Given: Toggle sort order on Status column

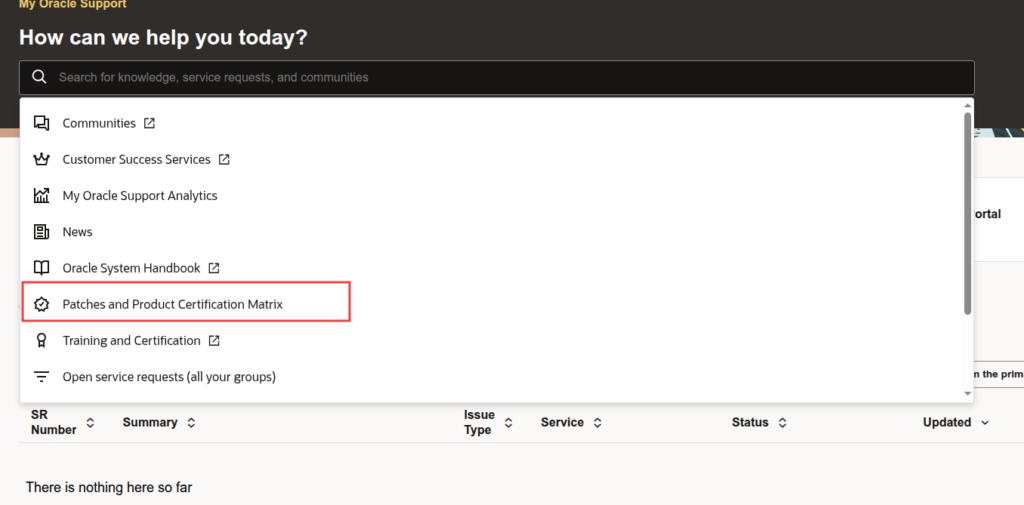Looking at the screenshot, I should tap(782, 423).
